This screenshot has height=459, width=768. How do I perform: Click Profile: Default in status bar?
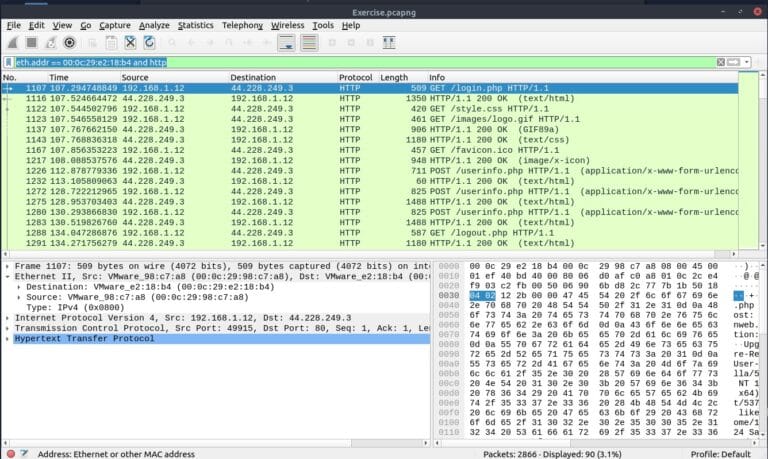point(720,454)
